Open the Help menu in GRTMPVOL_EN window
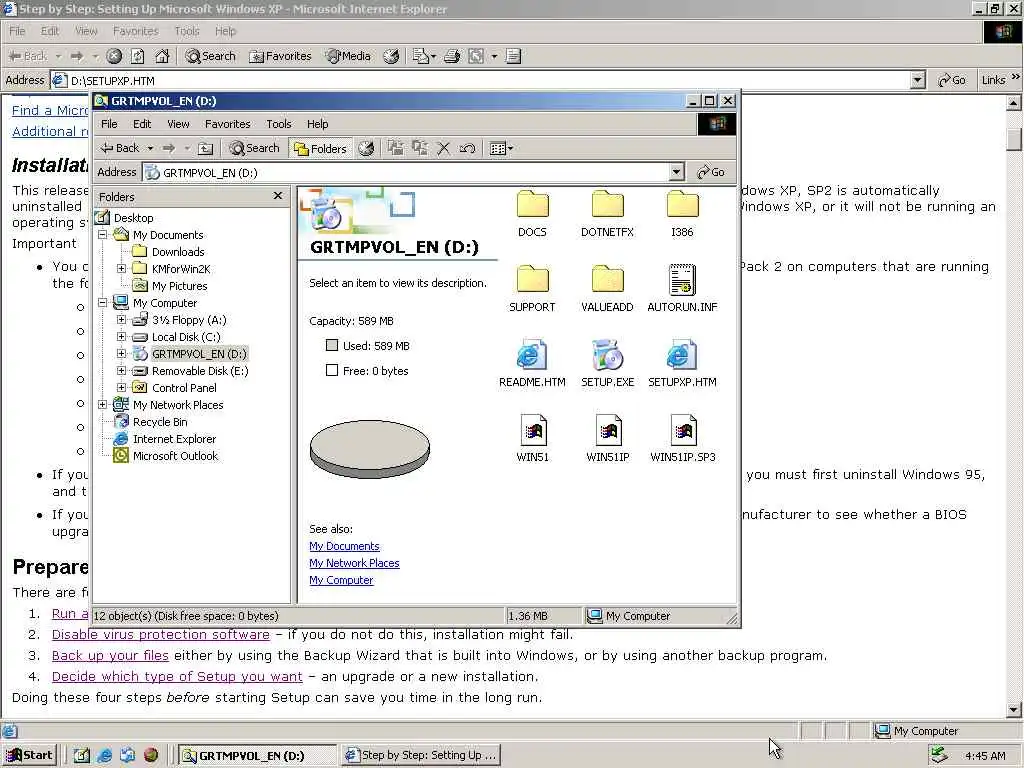 click(317, 123)
